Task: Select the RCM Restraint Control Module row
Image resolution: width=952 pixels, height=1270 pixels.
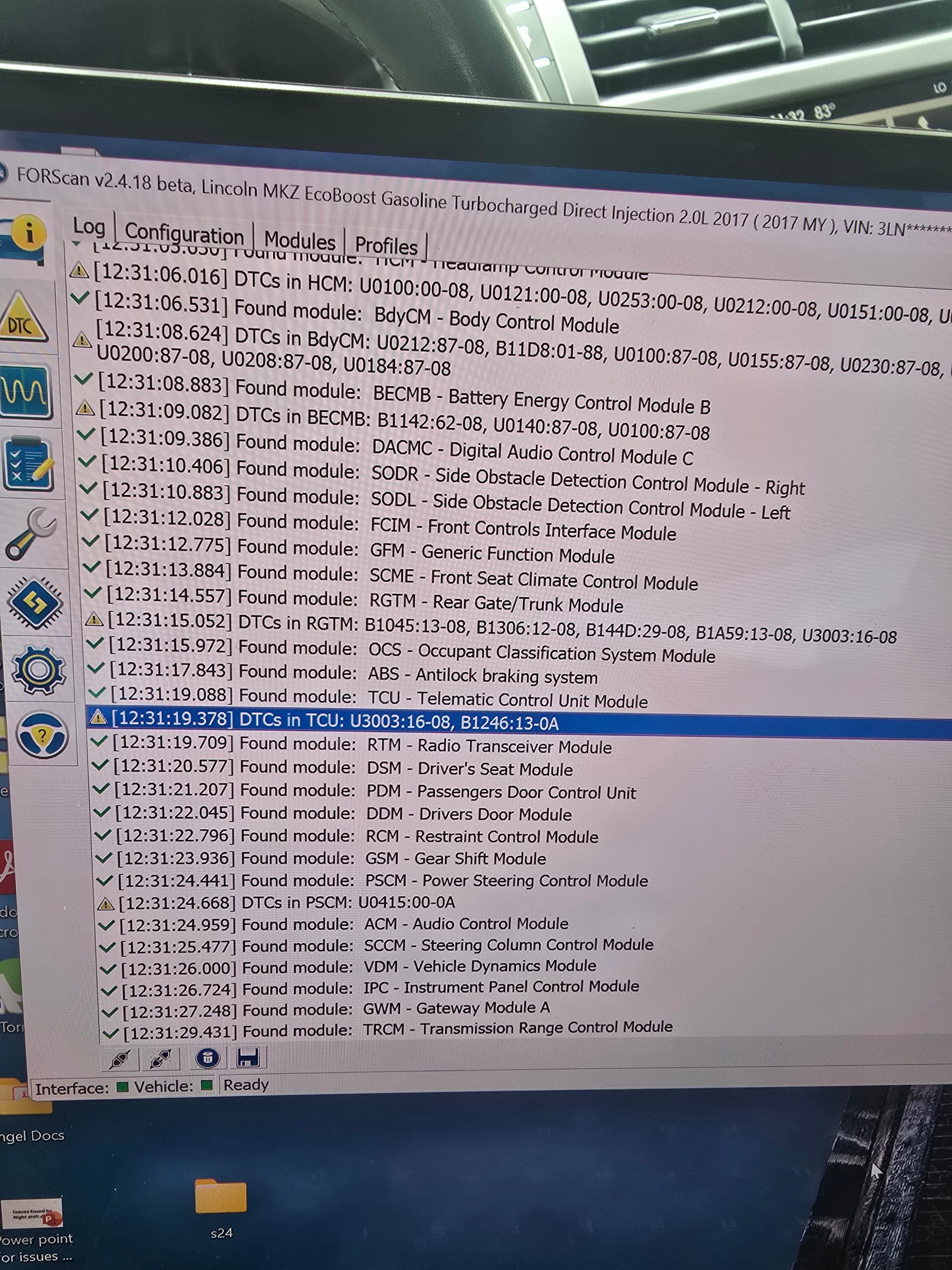Action: coord(347,836)
